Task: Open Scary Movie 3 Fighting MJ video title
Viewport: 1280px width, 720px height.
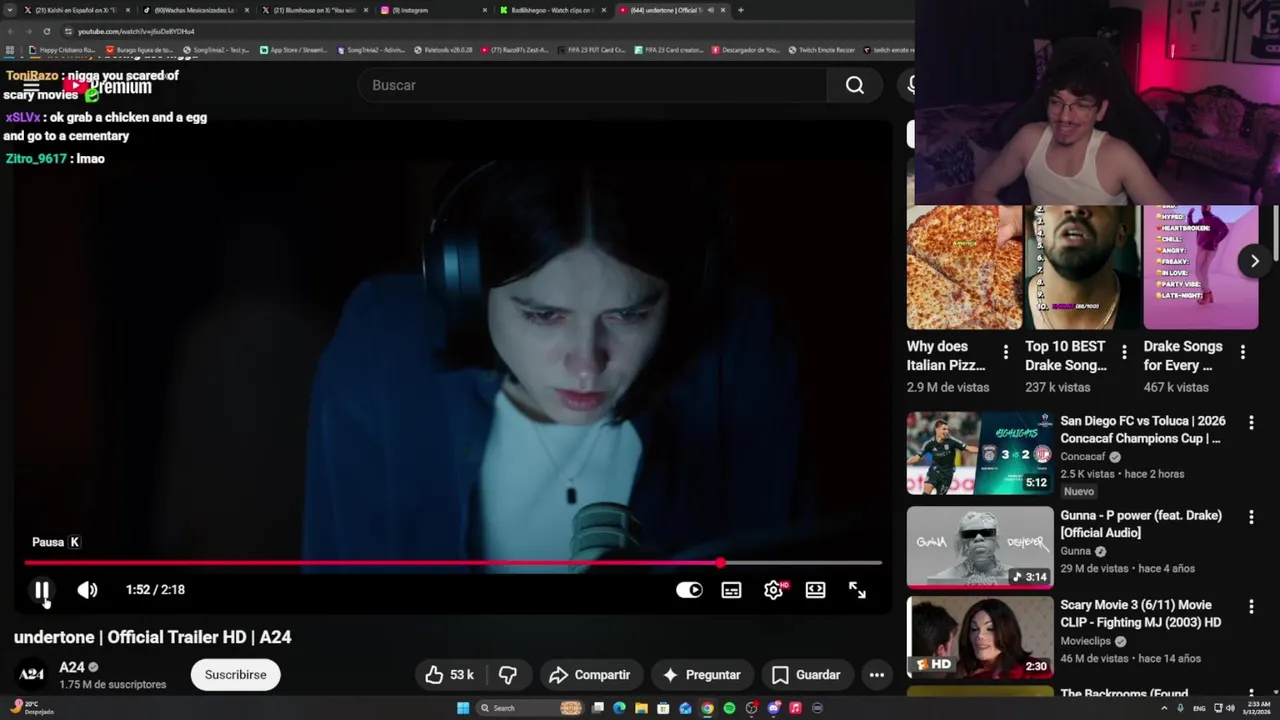Action: 1141,613
